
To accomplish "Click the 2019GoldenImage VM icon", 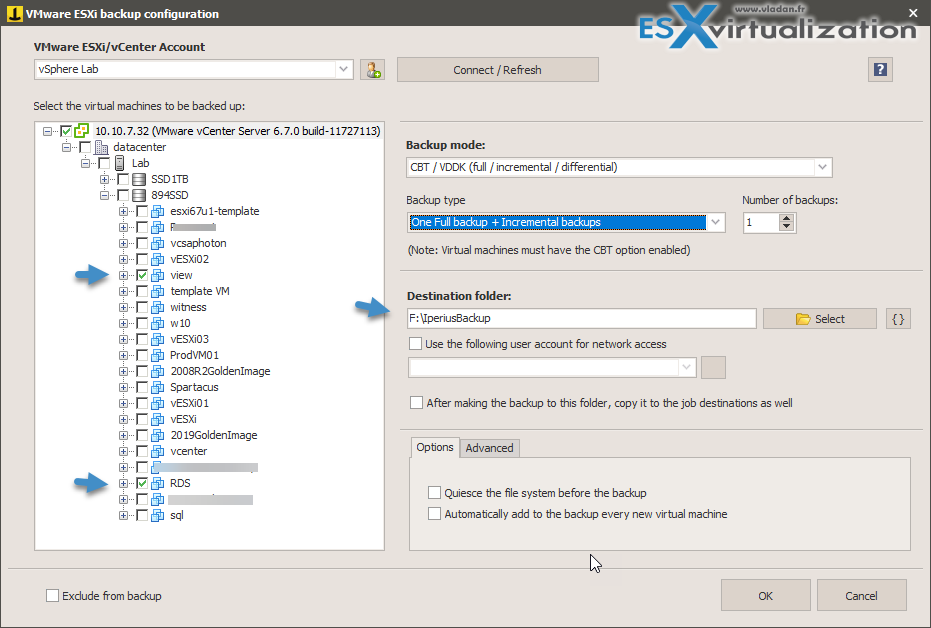I will click(x=157, y=436).
